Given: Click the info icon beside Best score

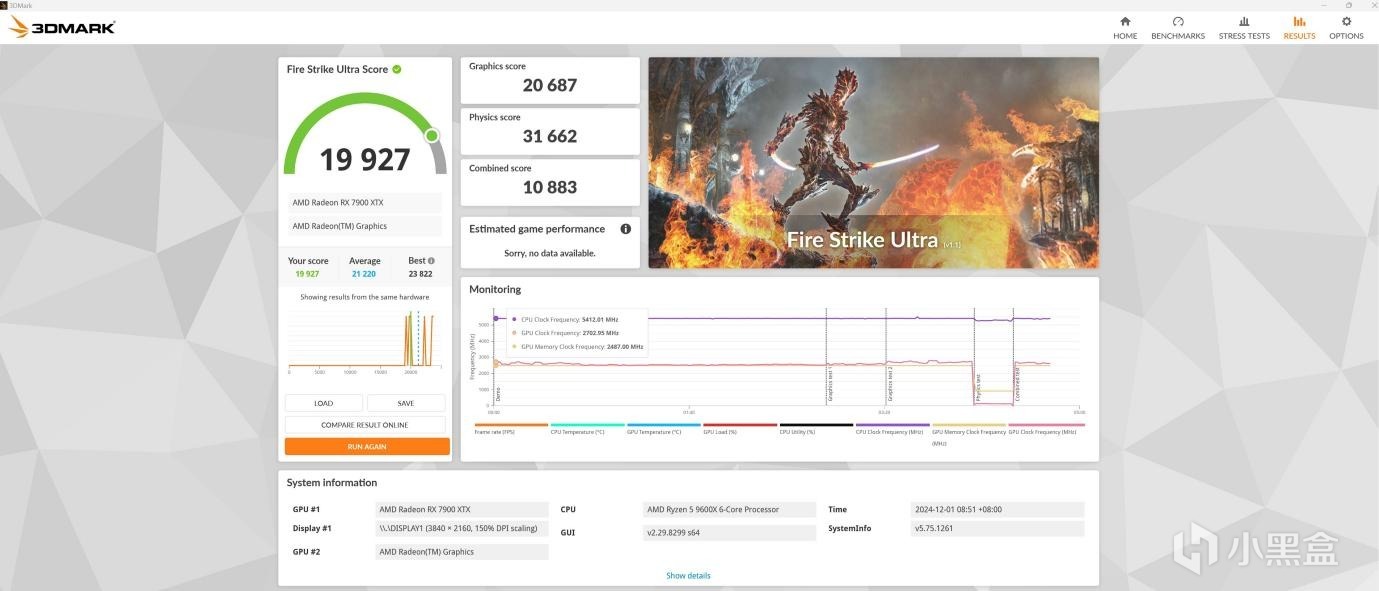Looking at the screenshot, I should tap(432, 261).
